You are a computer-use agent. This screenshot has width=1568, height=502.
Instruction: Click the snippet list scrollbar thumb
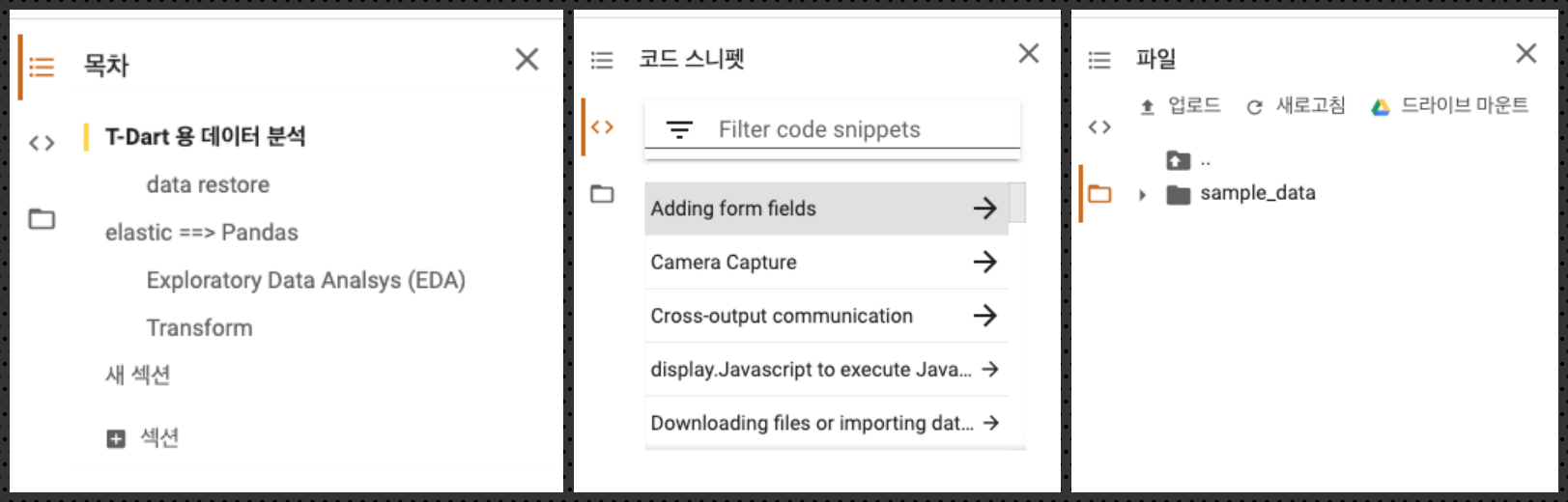[x=1017, y=203]
